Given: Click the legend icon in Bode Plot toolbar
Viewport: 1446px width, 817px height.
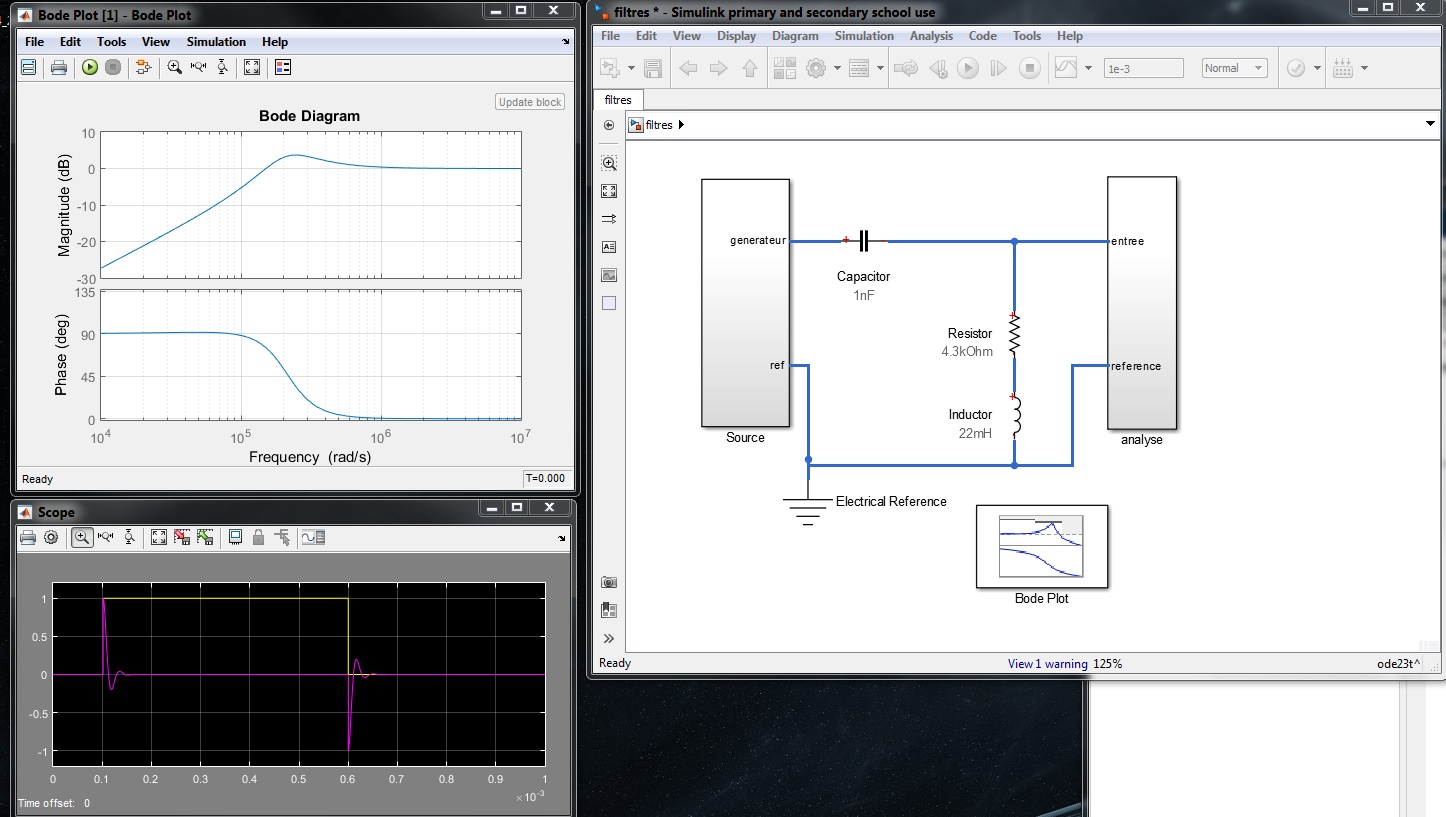Looking at the screenshot, I should click(x=283, y=67).
